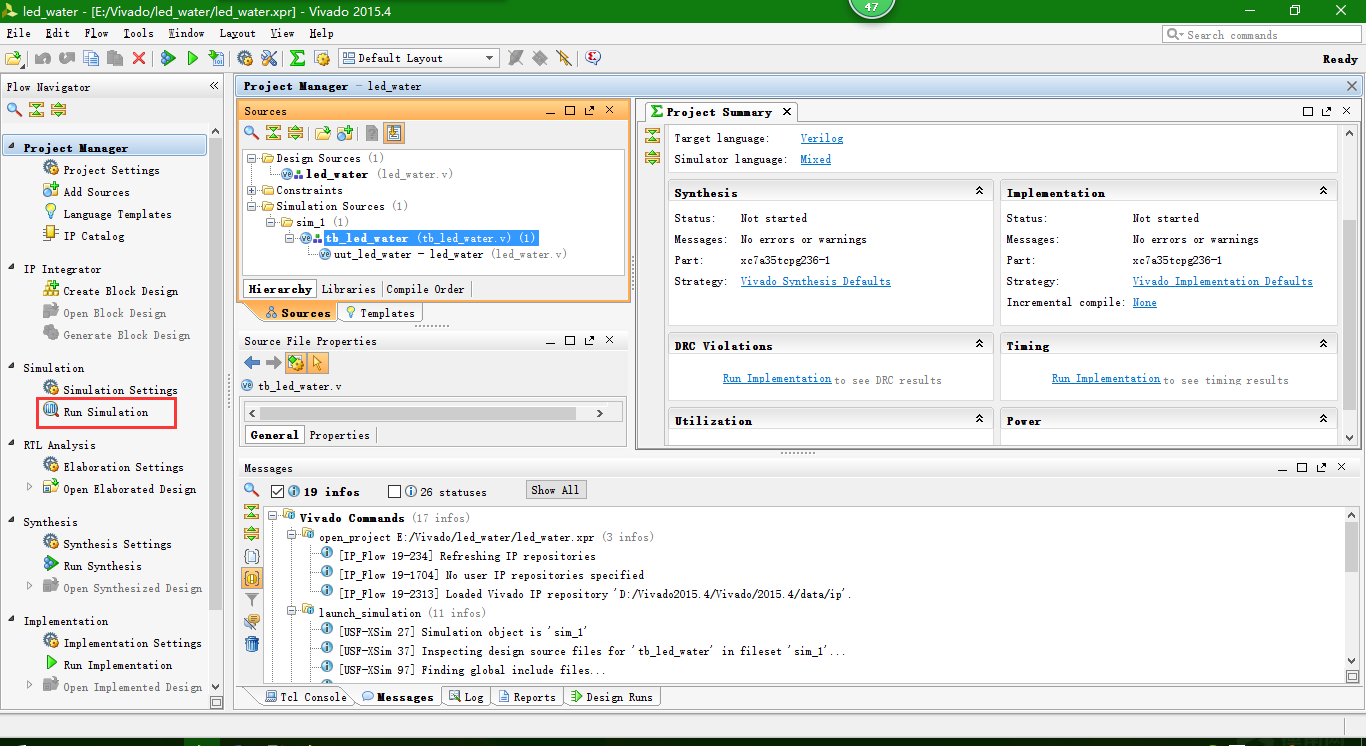This screenshot has height=746, width=1366.
Task: Switch to Libraries tab in Sources
Action: [348, 289]
